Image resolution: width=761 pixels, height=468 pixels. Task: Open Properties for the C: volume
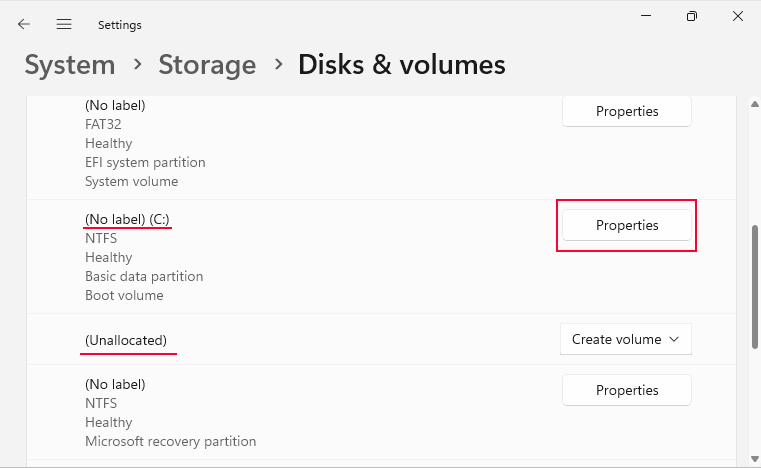pyautogui.click(x=627, y=225)
